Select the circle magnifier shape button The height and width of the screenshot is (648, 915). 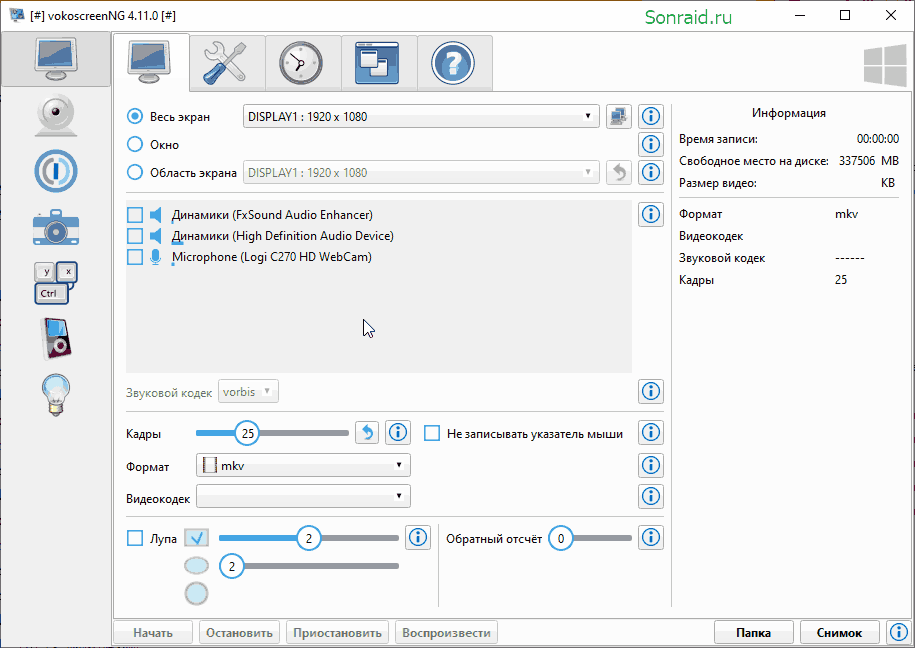click(197, 594)
